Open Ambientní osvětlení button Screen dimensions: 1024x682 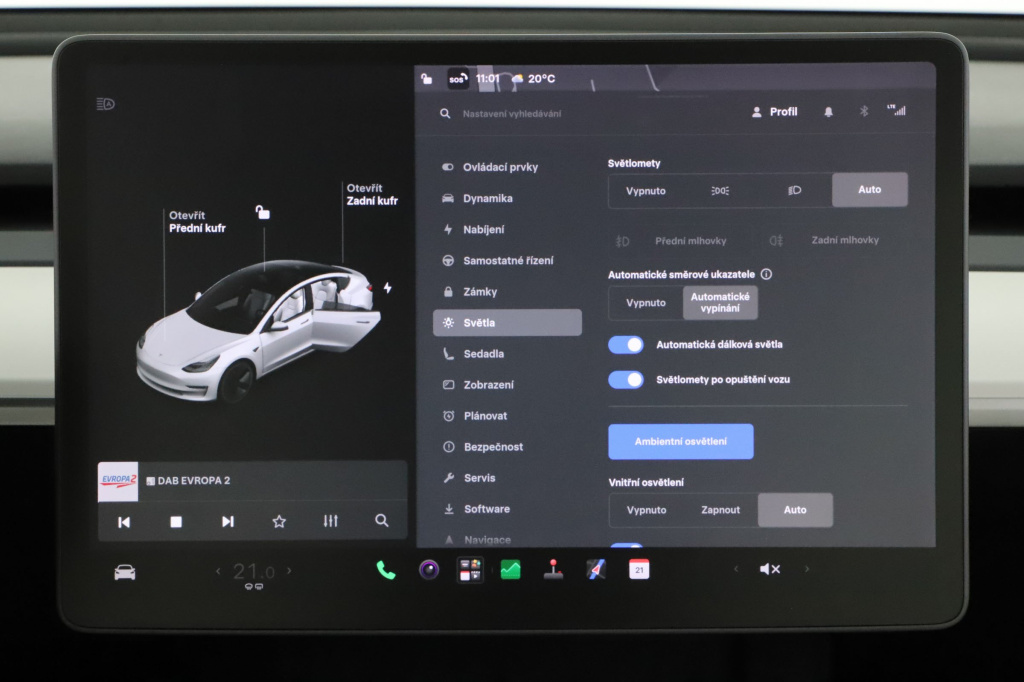pos(680,442)
